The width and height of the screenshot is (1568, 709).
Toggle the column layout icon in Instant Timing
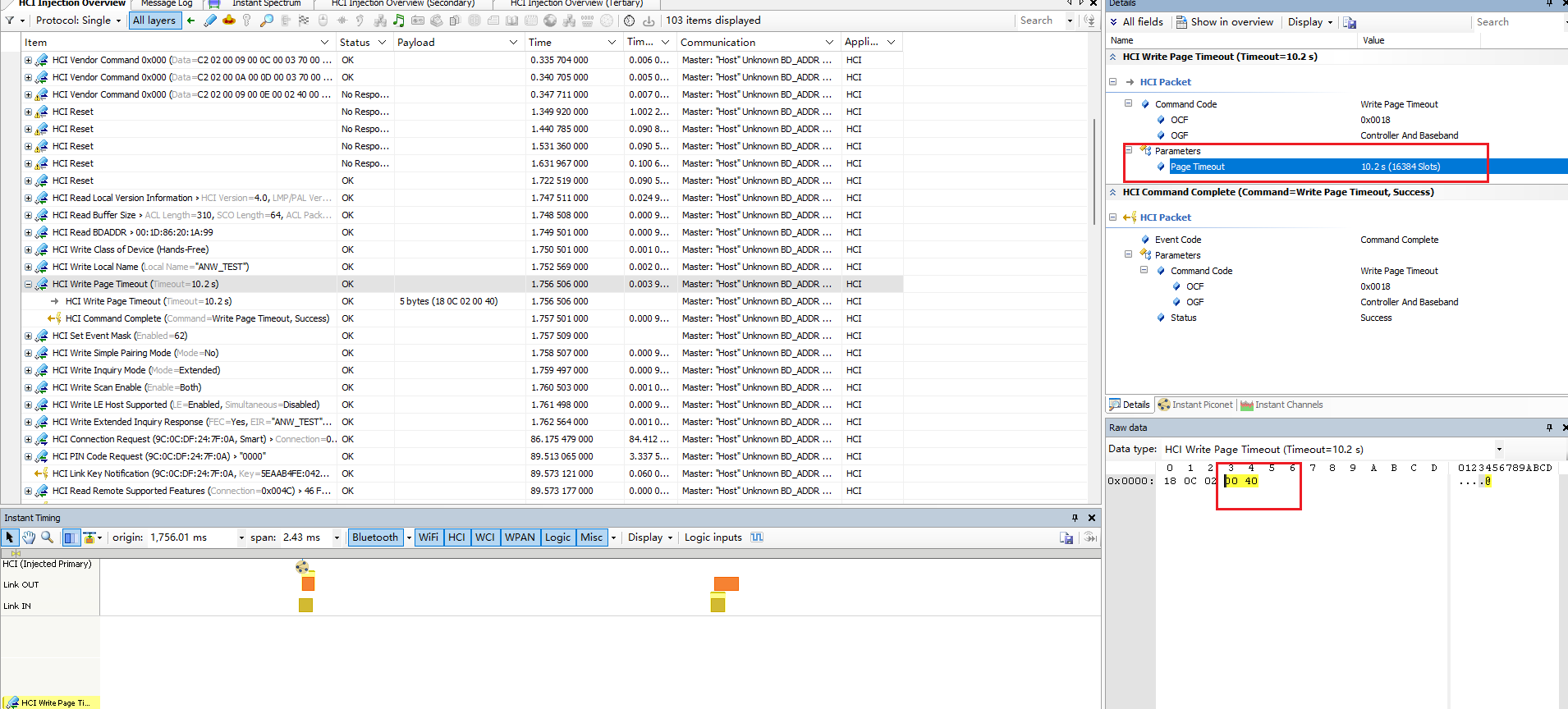[70, 537]
